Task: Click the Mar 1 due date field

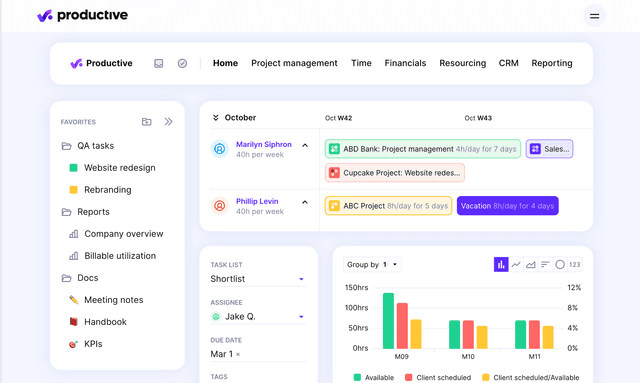Action: [258, 354]
